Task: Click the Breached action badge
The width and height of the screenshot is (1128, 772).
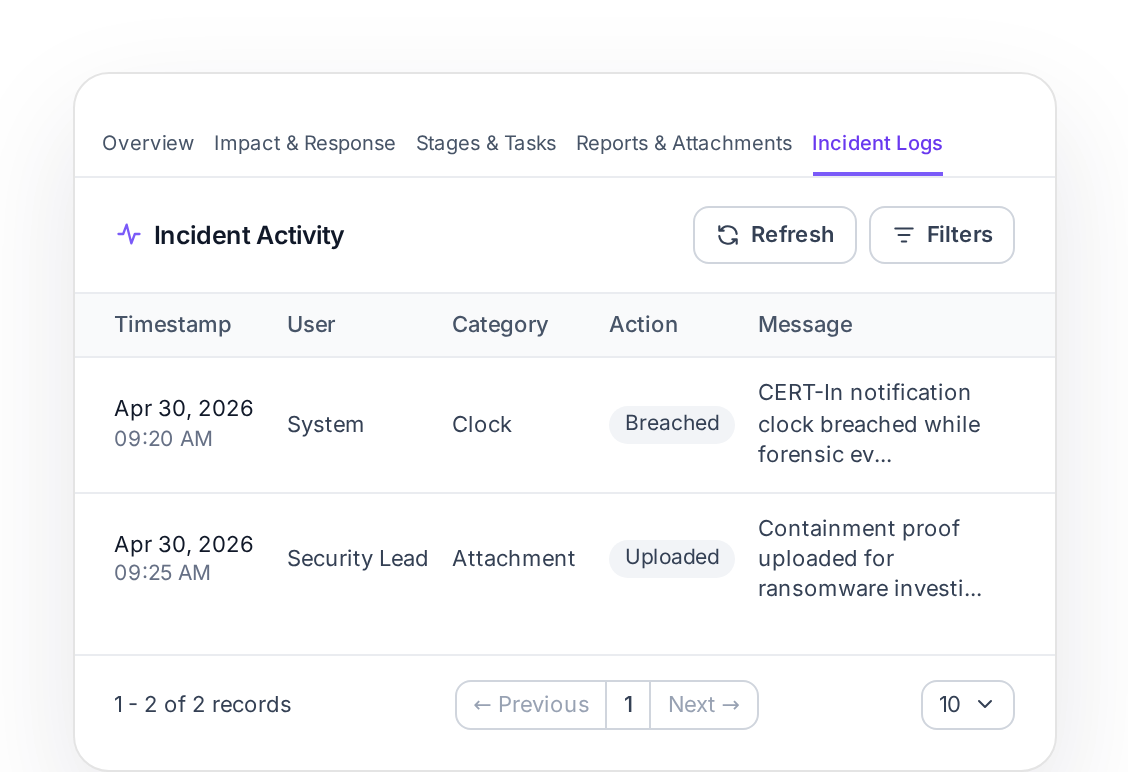Action: click(x=672, y=424)
